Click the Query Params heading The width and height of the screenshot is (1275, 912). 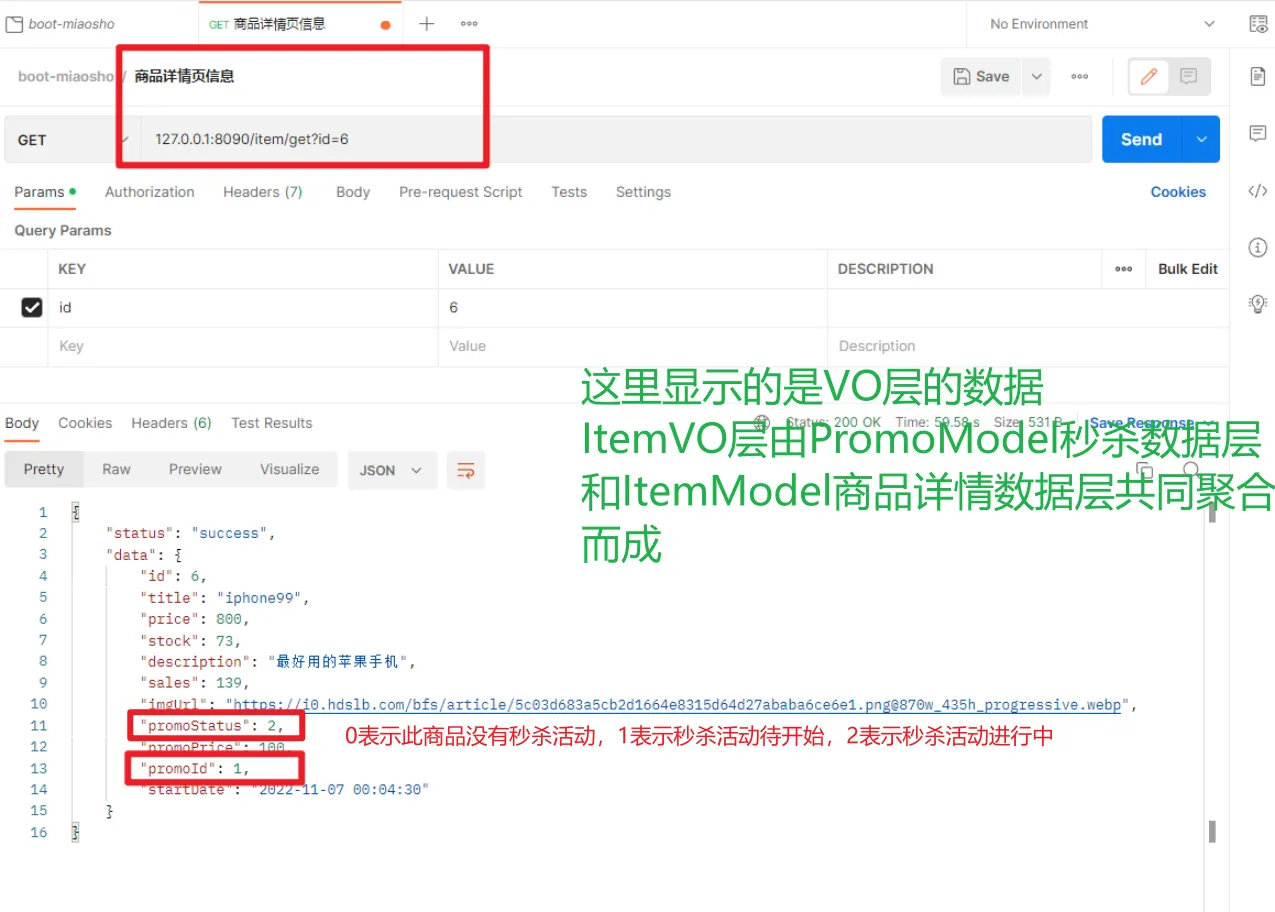(63, 231)
